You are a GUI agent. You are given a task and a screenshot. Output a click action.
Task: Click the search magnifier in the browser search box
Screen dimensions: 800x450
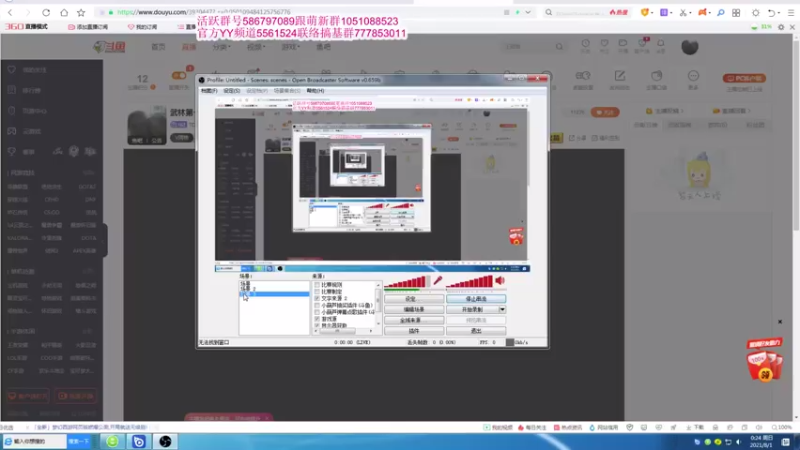coord(548,12)
